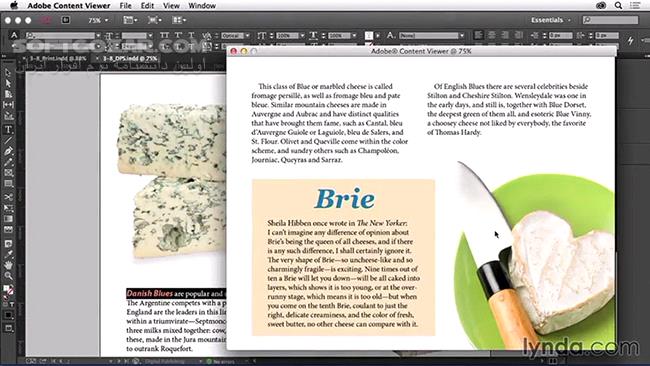Open the Window menu
The image size is (650, 366).
coord(202,6)
